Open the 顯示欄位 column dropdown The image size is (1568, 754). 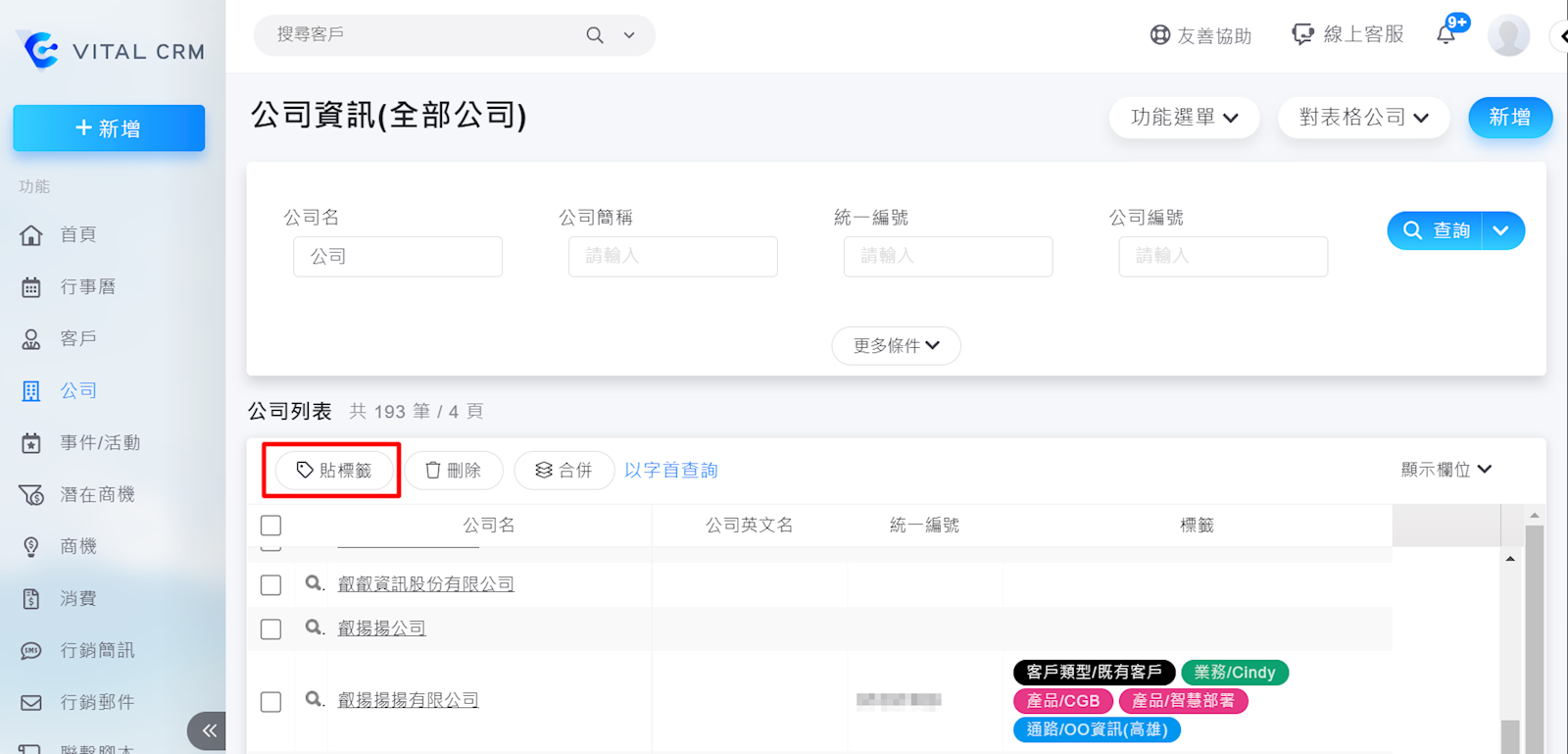(x=1445, y=470)
